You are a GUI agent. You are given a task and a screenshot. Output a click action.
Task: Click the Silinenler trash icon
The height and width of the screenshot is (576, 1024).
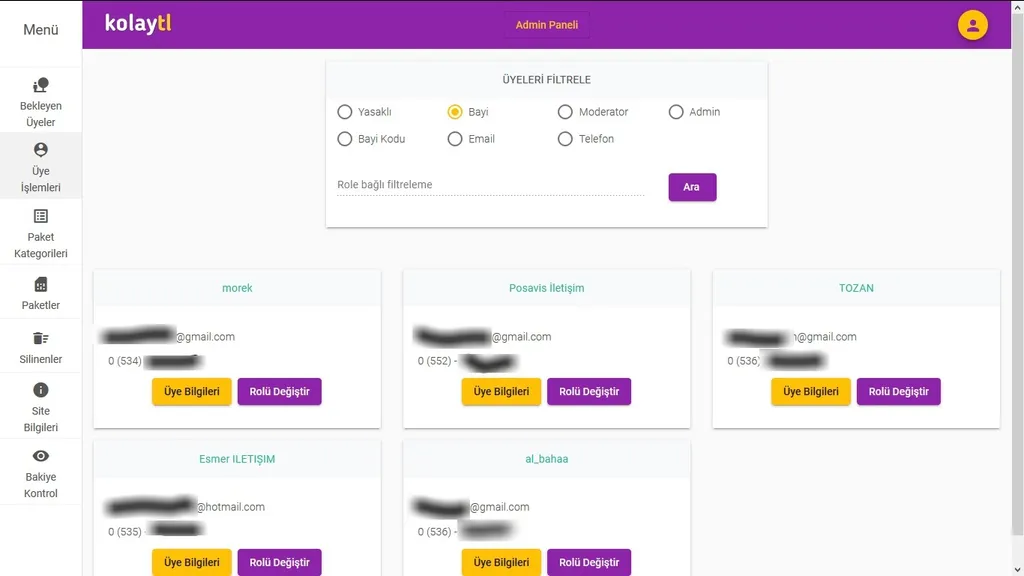click(41, 338)
